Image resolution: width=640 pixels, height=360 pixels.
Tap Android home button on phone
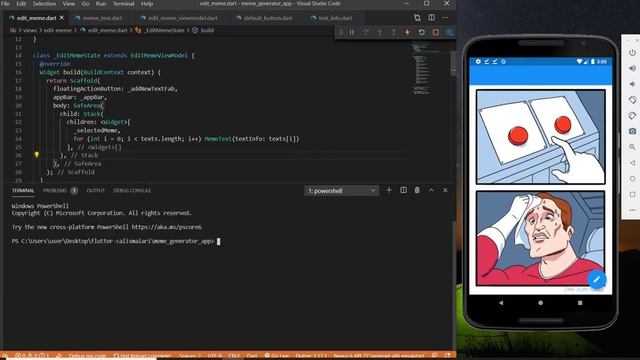point(540,303)
